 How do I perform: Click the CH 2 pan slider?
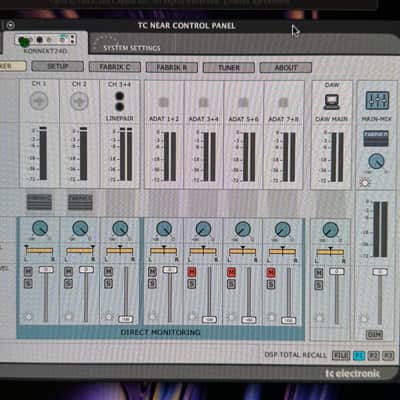pos(80,250)
